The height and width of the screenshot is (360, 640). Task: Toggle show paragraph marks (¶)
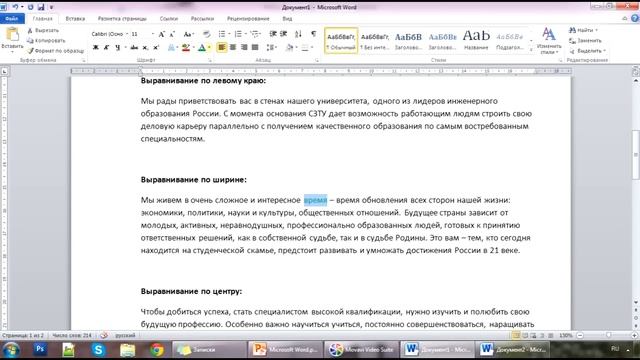coord(313,34)
